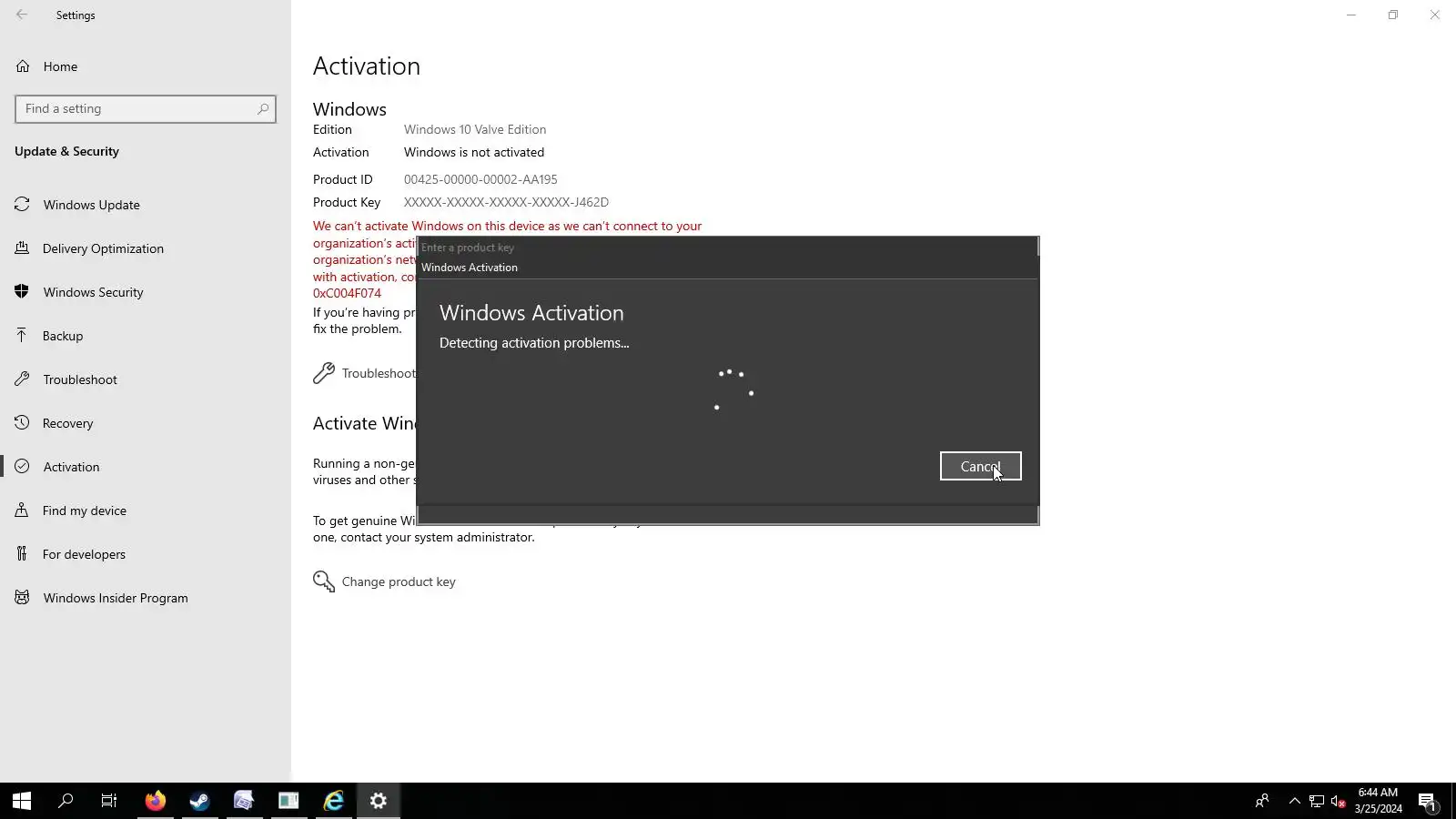Focus the Find a setting search box
This screenshot has height=819, width=1456.
coord(146,109)
